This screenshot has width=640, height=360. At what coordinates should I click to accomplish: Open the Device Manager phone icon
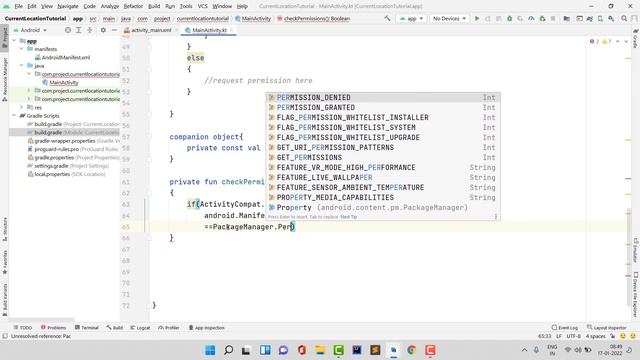click(x=600, y=18)
